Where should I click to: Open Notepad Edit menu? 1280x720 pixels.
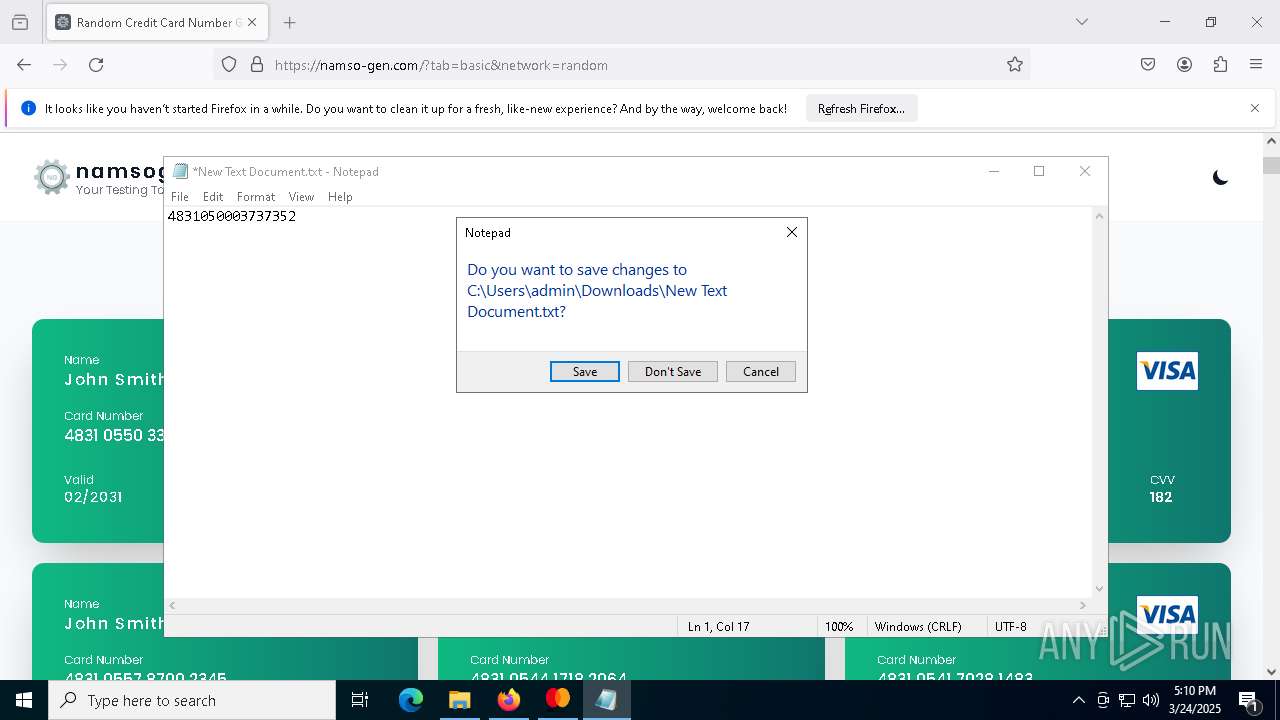[x=213, y=197]
